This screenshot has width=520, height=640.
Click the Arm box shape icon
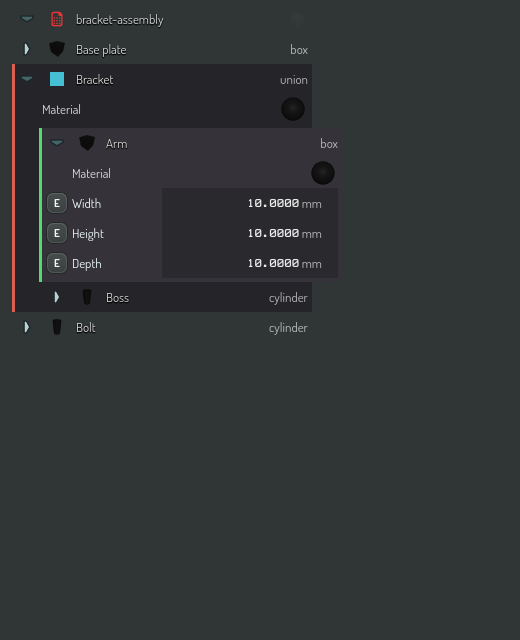[x=87, y=143]
